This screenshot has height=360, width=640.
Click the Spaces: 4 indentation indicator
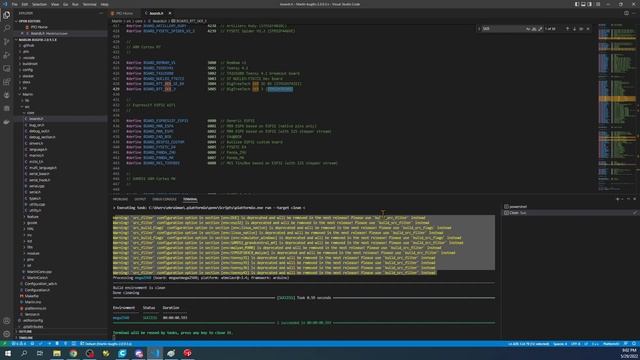560,344
